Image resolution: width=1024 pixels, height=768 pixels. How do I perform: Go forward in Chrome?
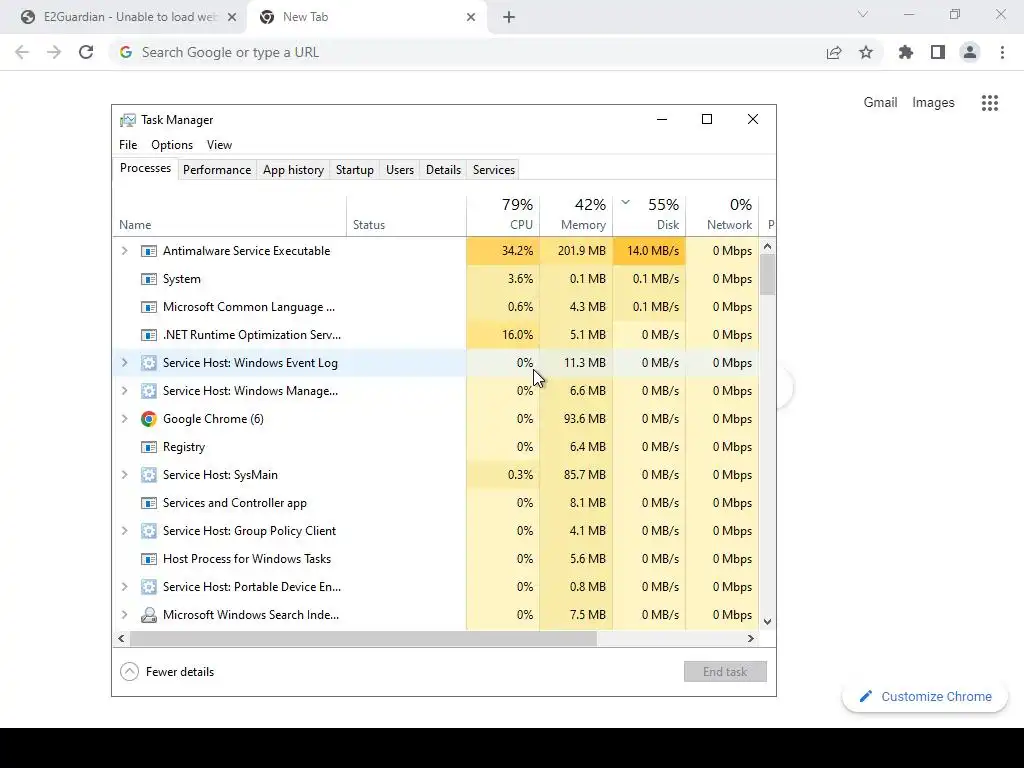point(54,52)
